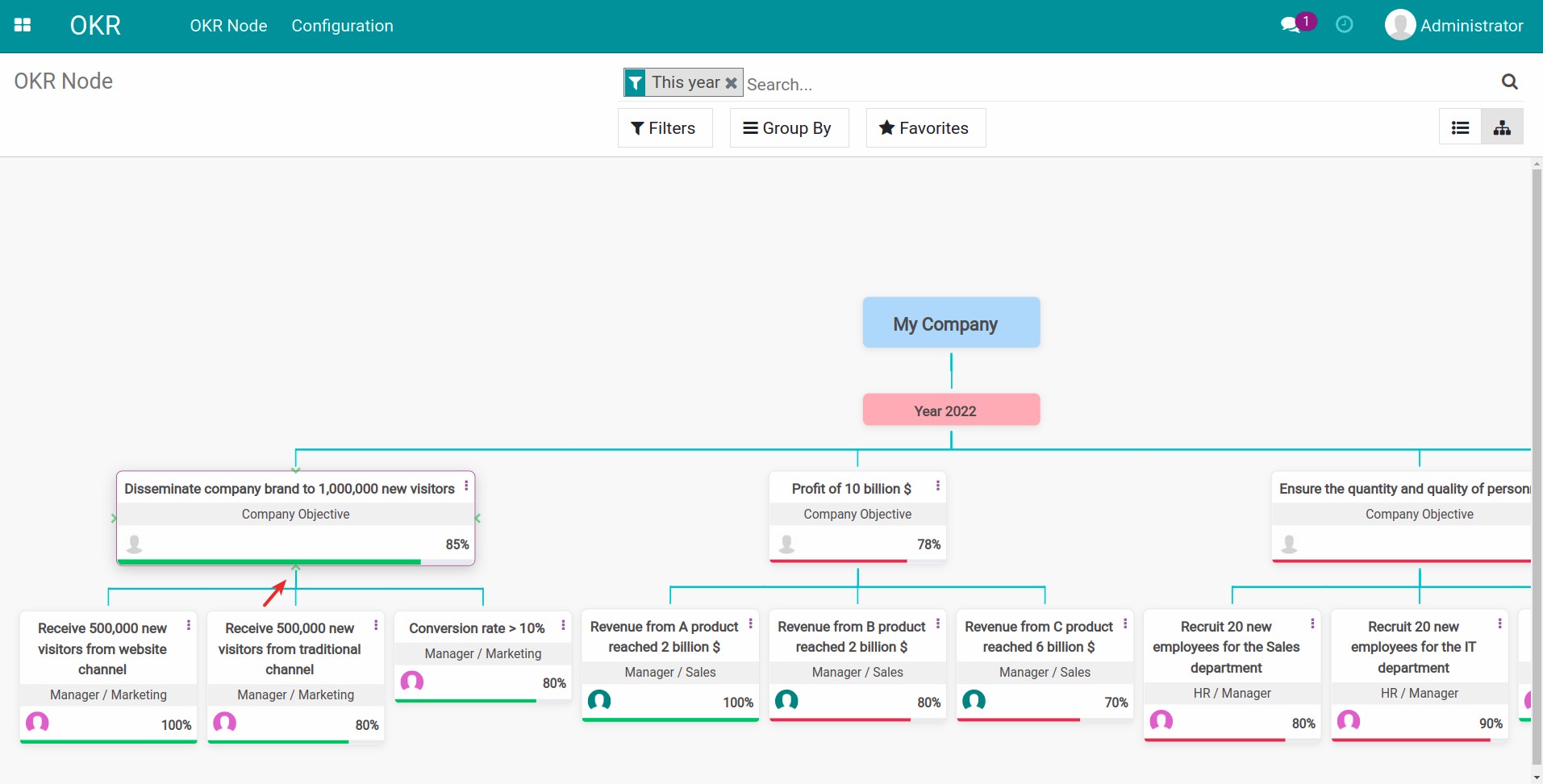Image resolution: width=1543 pixels, height=784 pixels.
Task: Click the search magnifier icon
Action: coord(1509,81)
